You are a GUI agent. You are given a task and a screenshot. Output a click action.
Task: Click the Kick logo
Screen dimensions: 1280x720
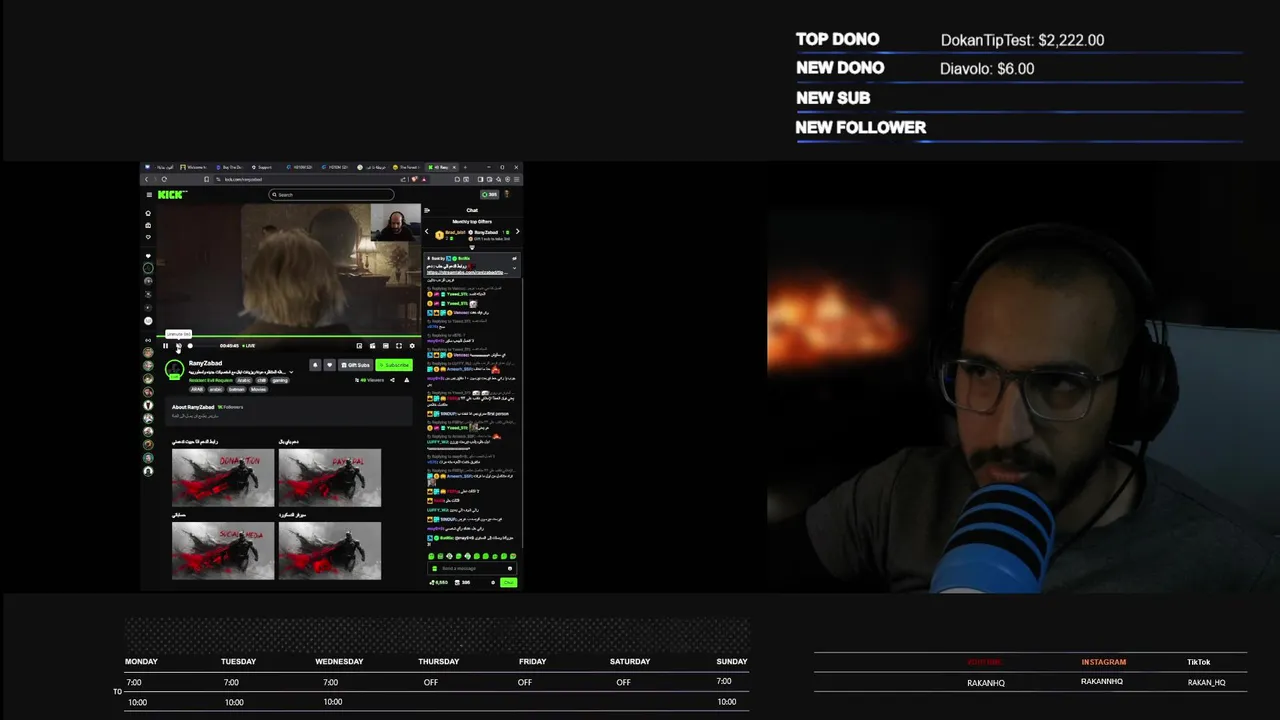click(x=172, y=195)
